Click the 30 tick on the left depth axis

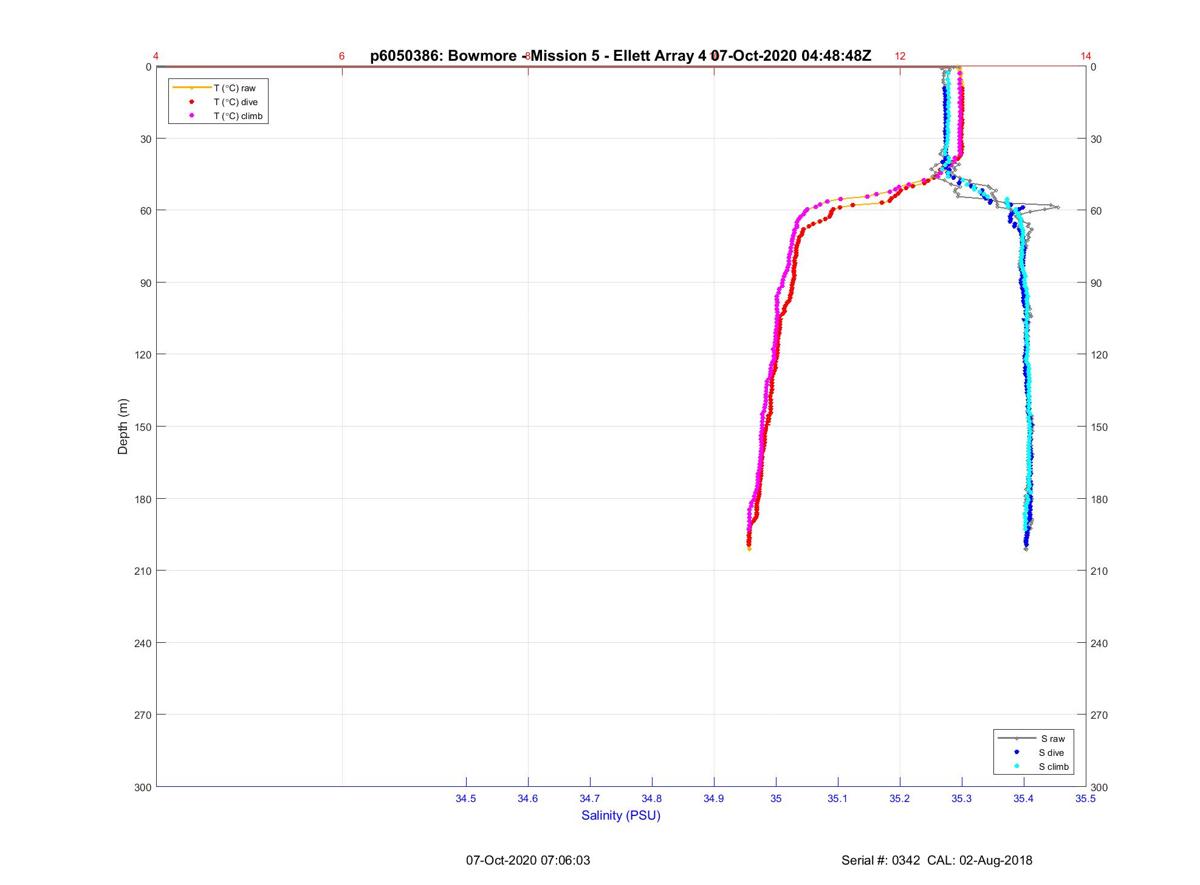click(146, 139)
